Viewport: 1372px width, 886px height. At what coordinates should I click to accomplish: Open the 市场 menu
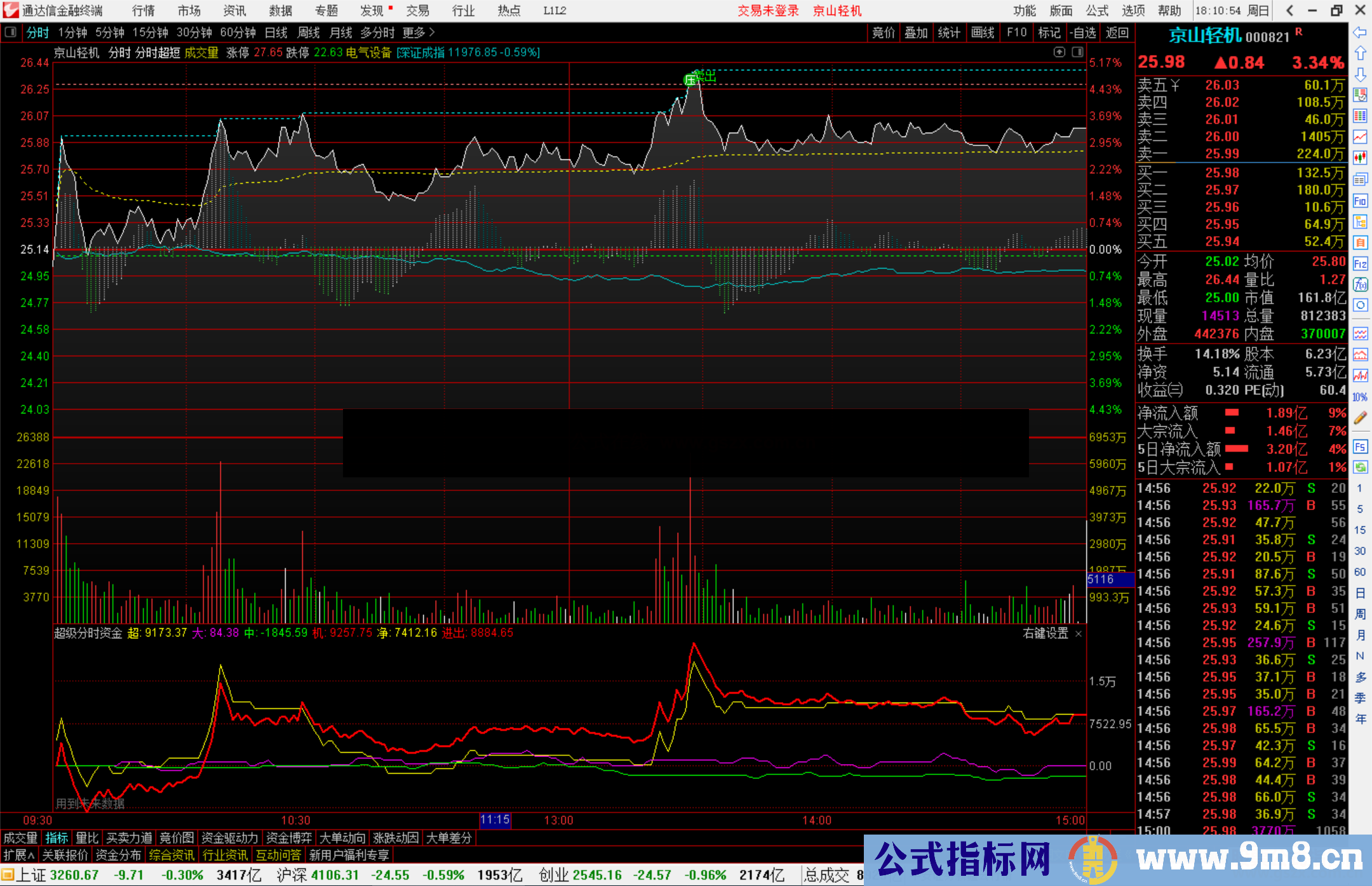[189, 11]
